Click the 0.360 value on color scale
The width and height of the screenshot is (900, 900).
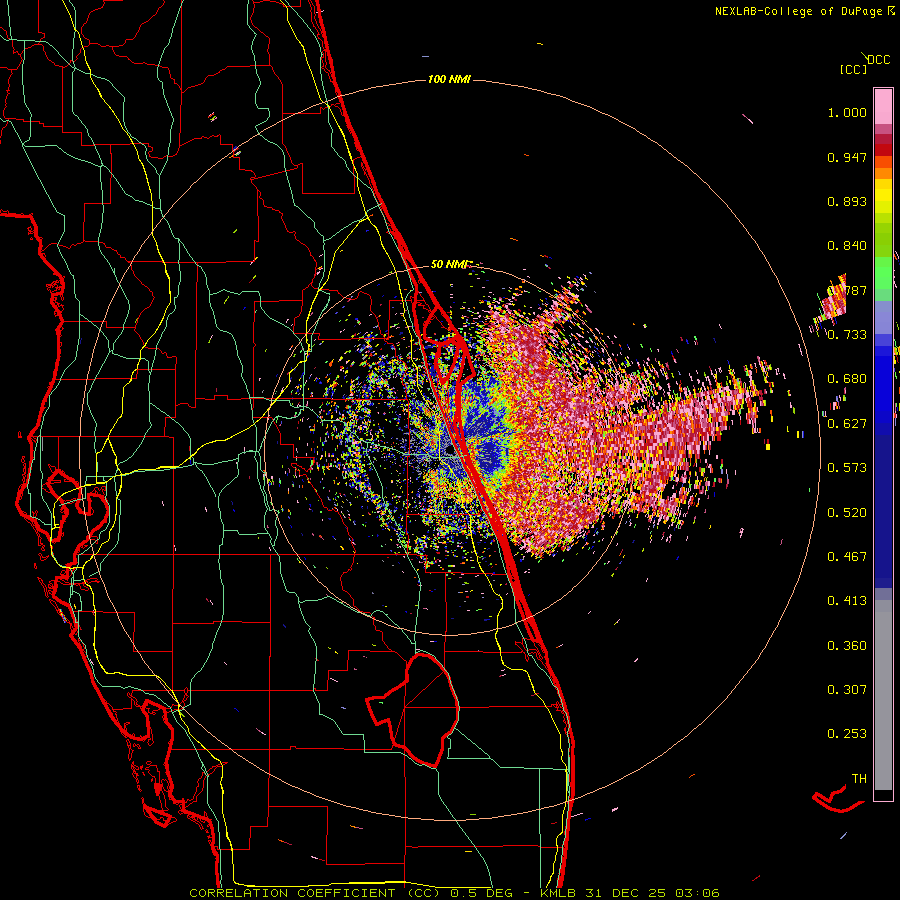click(x=847, y=646)
